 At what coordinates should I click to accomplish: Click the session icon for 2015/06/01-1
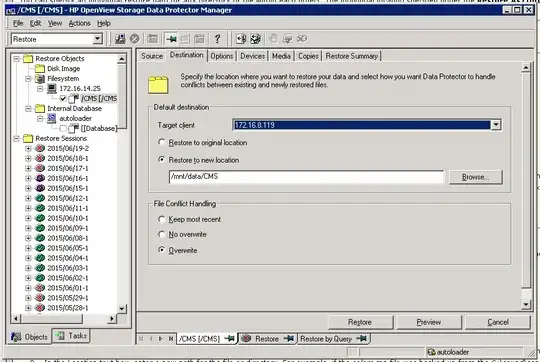pos(40,288)
